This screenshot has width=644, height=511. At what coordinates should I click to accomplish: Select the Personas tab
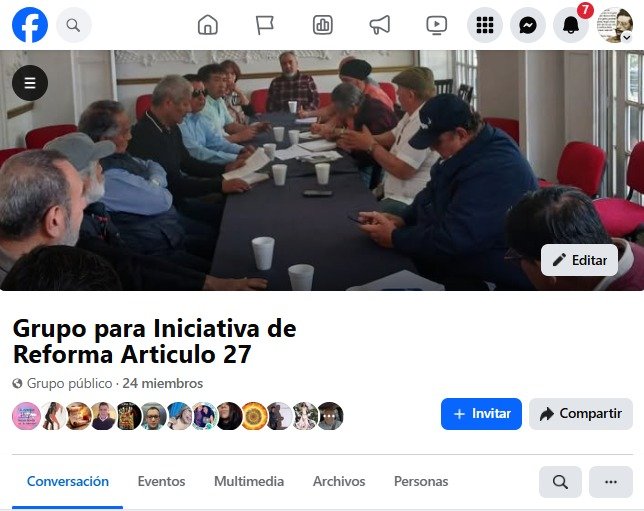[x=421, y=481]
